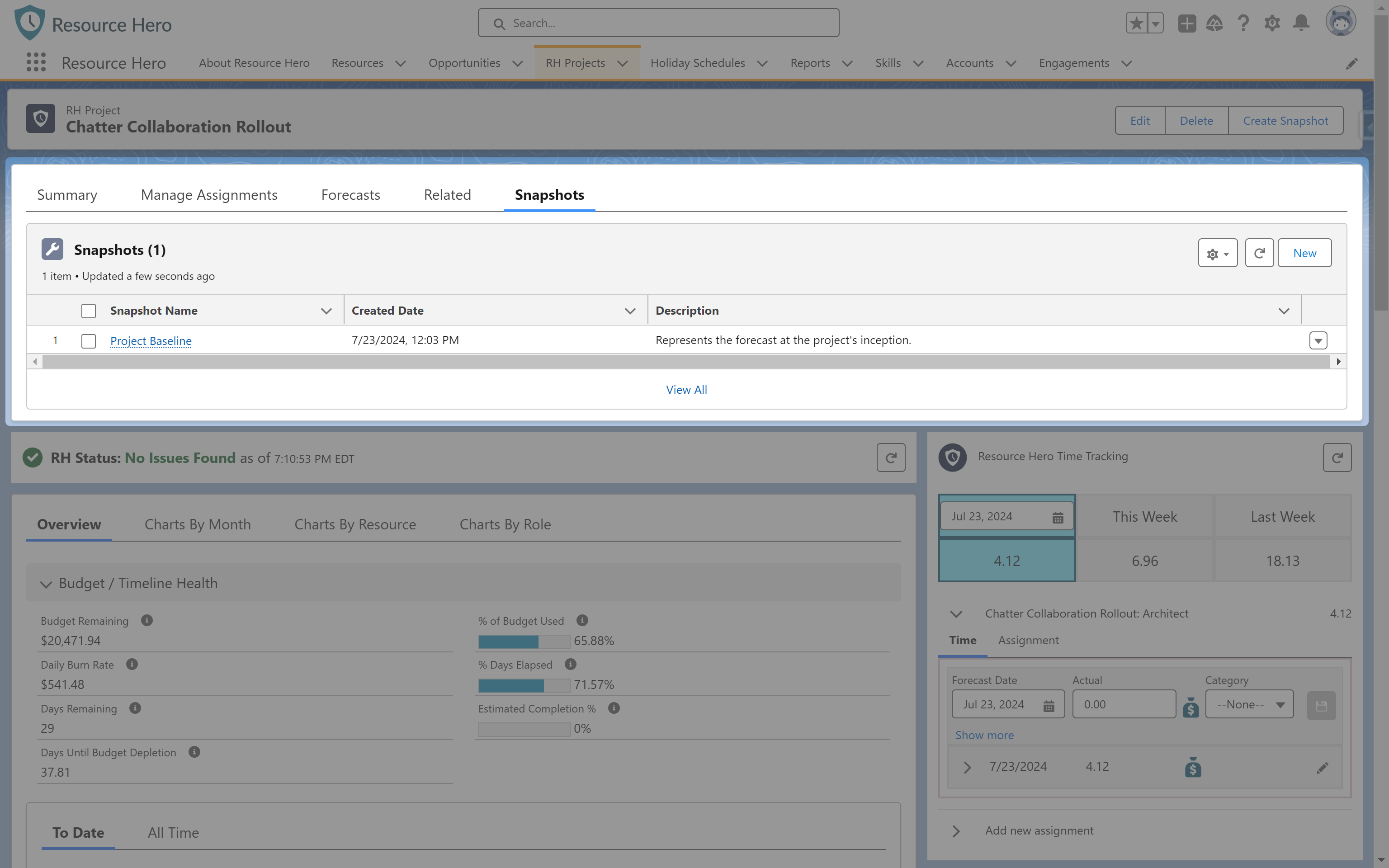Click the Create Snapshot button
1389x868 pixels.
(1285, 121)
